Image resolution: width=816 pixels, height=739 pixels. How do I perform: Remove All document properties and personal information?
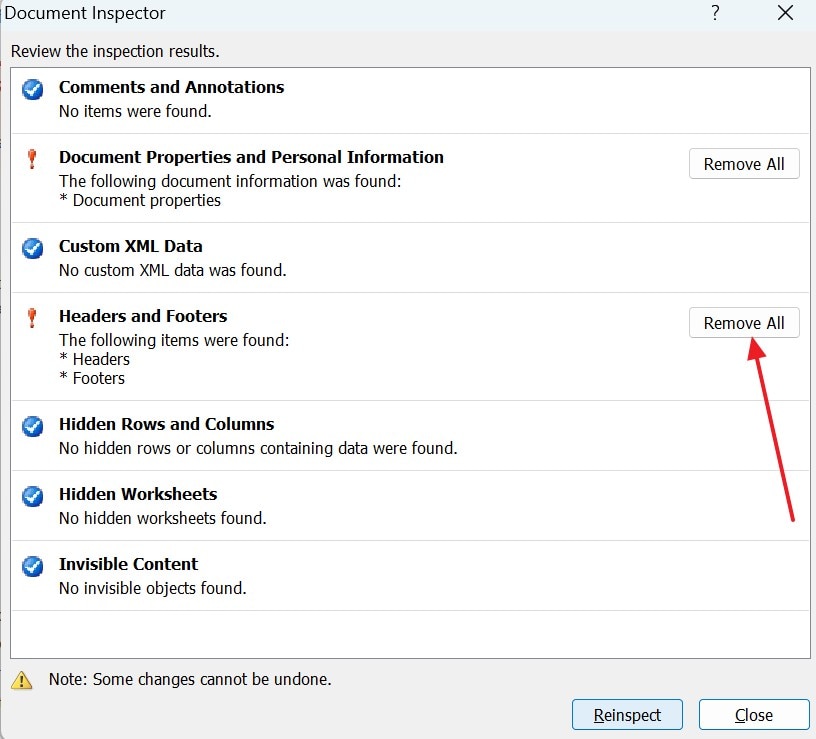(744, 164)
